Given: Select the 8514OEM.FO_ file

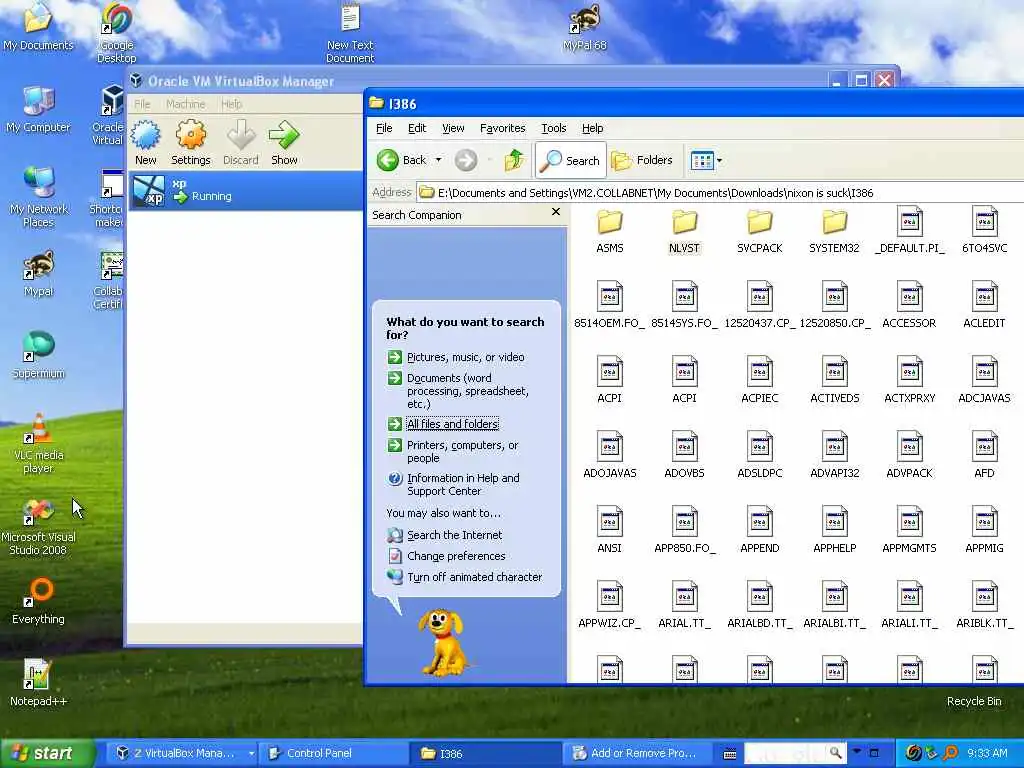Looking at the screenshot, I should pos(609,305).
